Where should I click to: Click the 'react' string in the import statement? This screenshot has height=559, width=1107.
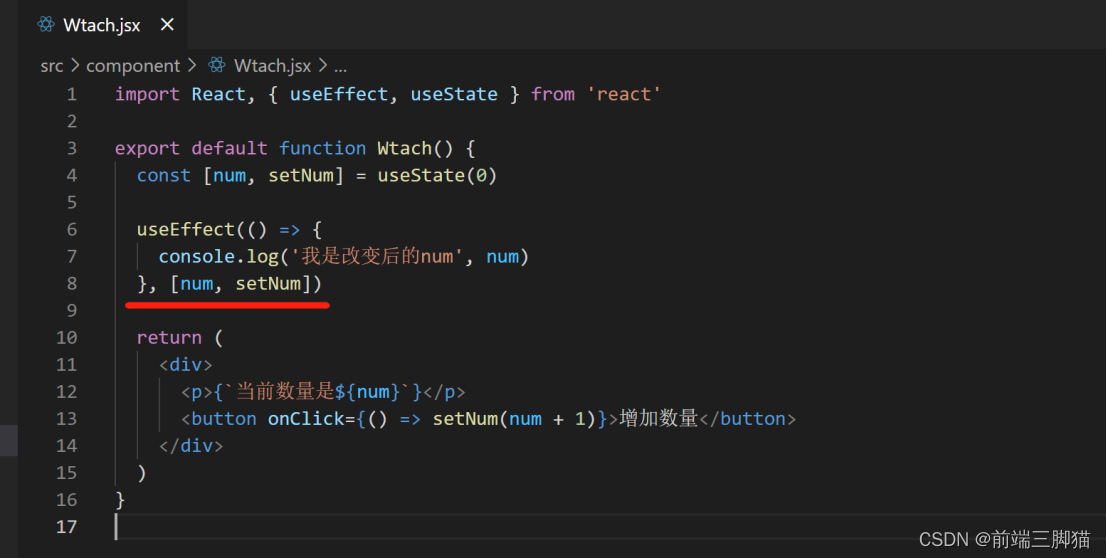[623, 94]
